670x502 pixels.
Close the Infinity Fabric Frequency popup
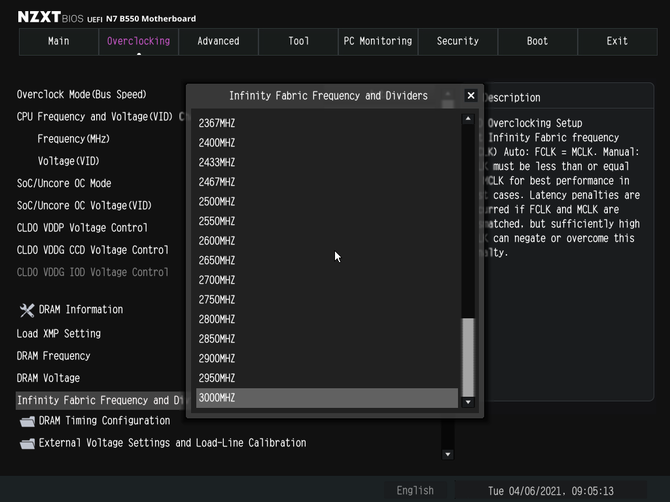[x=470, y=96]
